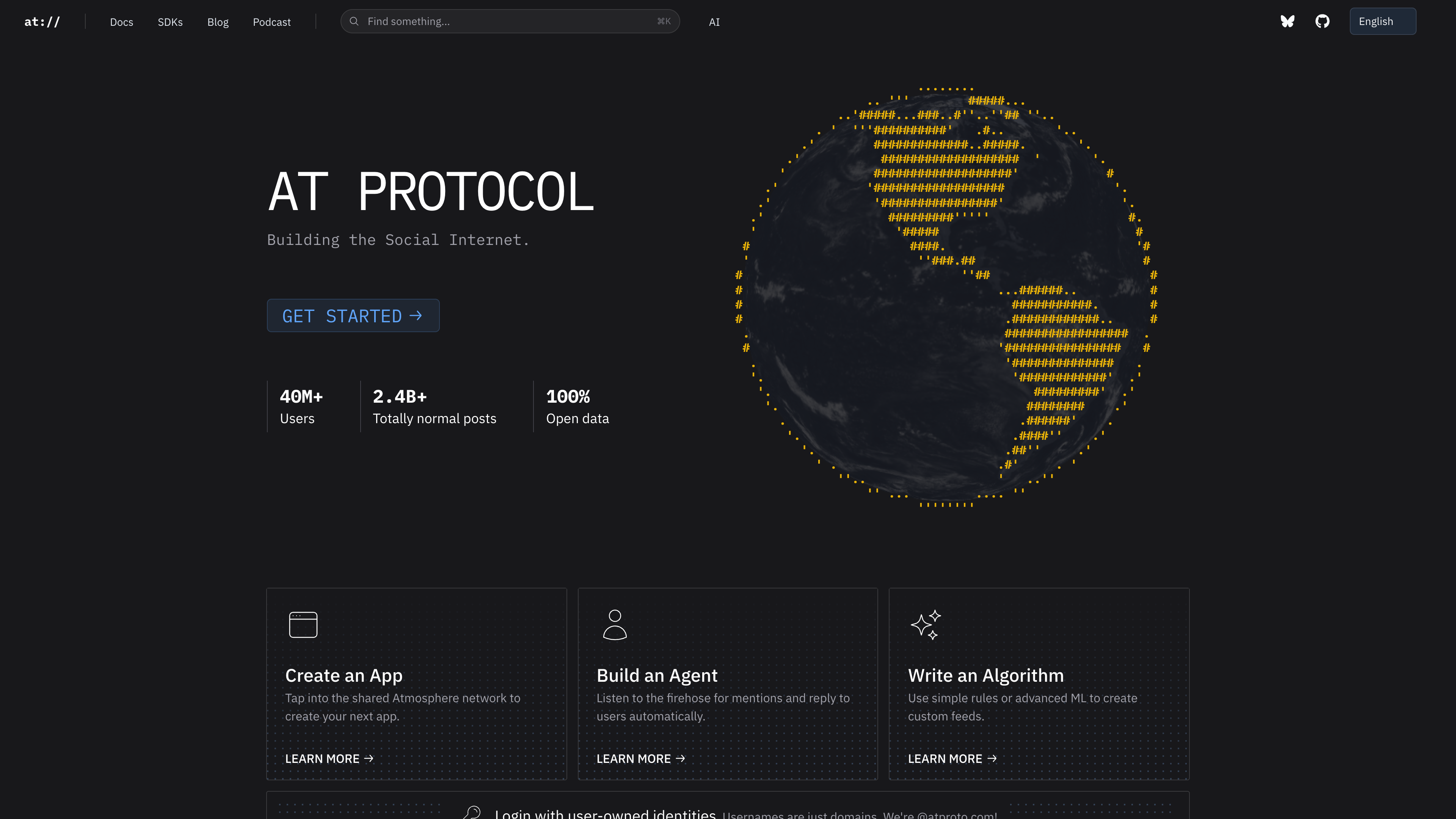Click the Building the Social Internet tagline
The width and height of the screenshot is (1456, 819).
398,240
